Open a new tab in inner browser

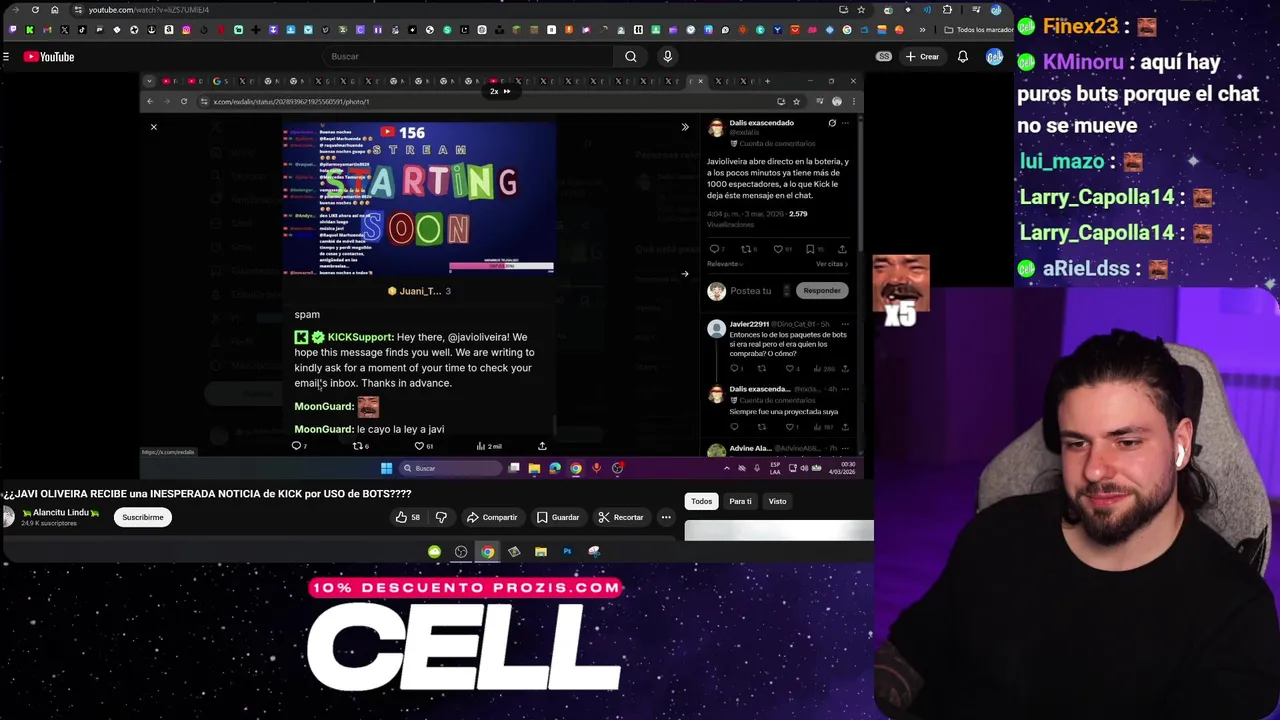click(768, 81)
